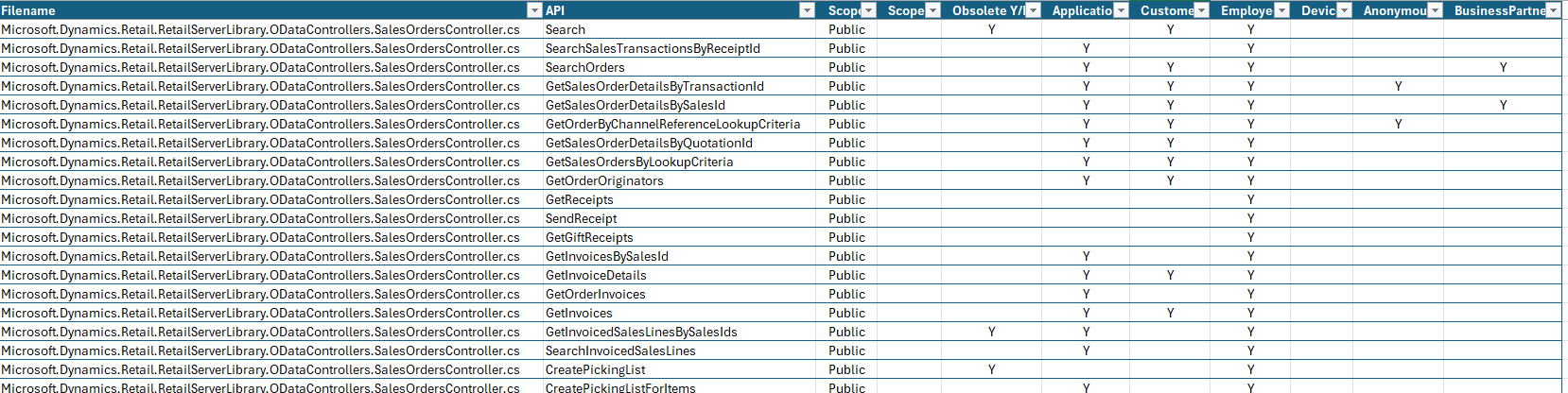Select the Employee header cell
The image size is (1568, 393).
coord(1250,10)
